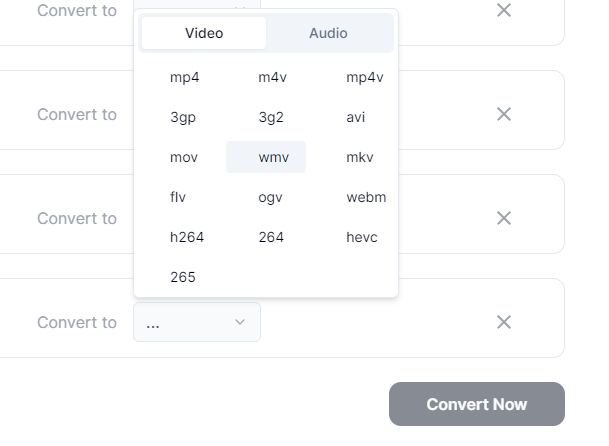Pick mov from the format grid
Viewport: 609px width, 446px height.
184,157
